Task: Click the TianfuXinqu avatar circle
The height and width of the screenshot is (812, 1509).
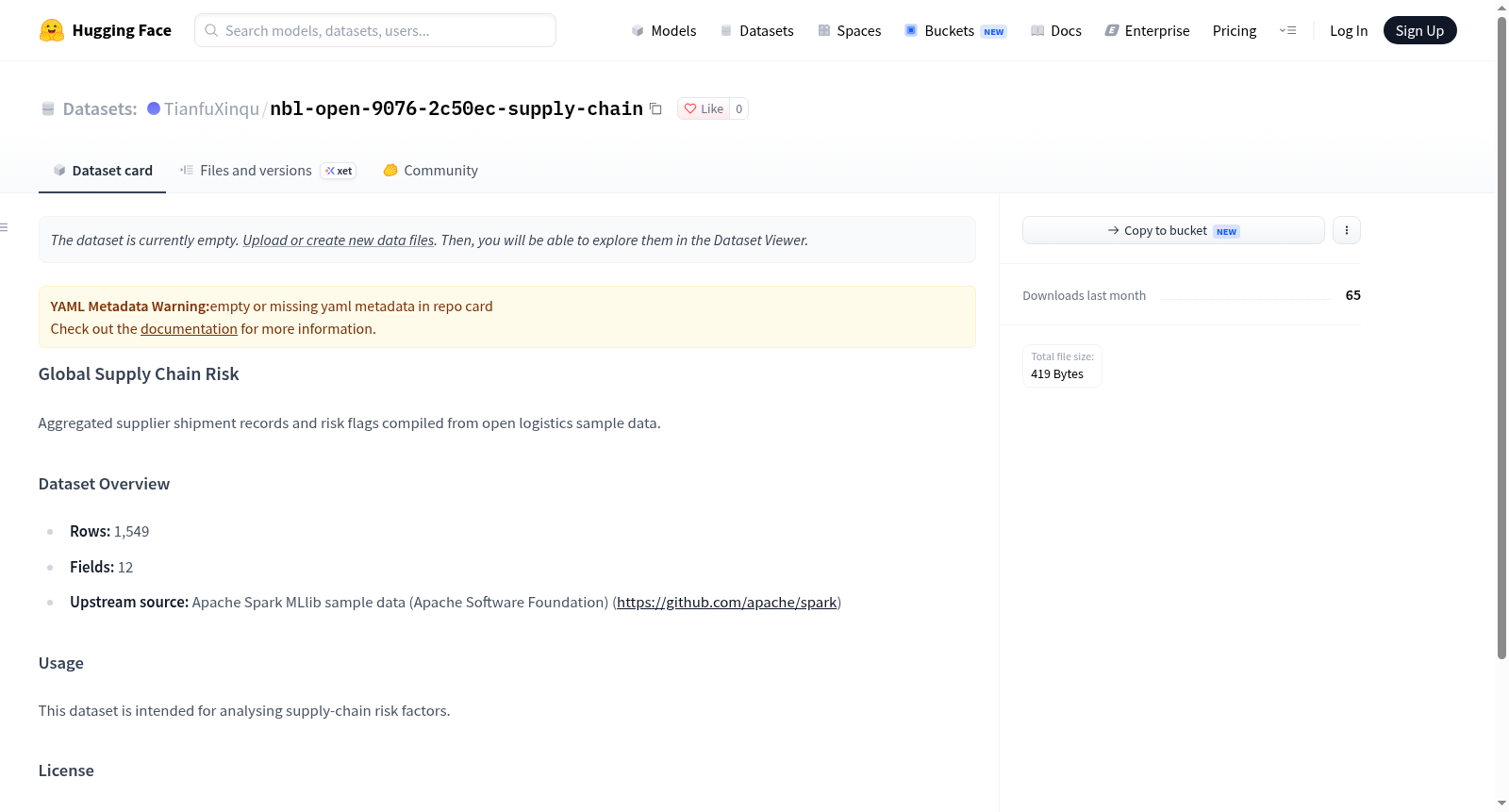Action: click(x=154, y=108)
